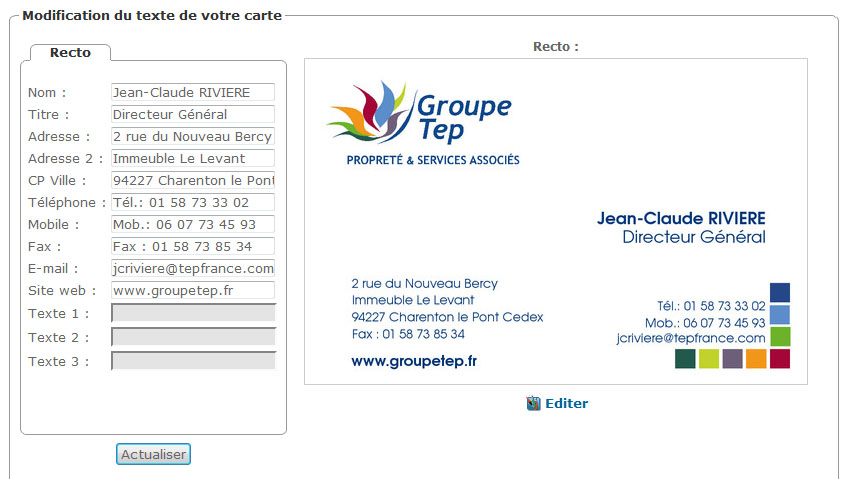
Task: Click the bright green square on the card
Action: (x=780, y=336)
